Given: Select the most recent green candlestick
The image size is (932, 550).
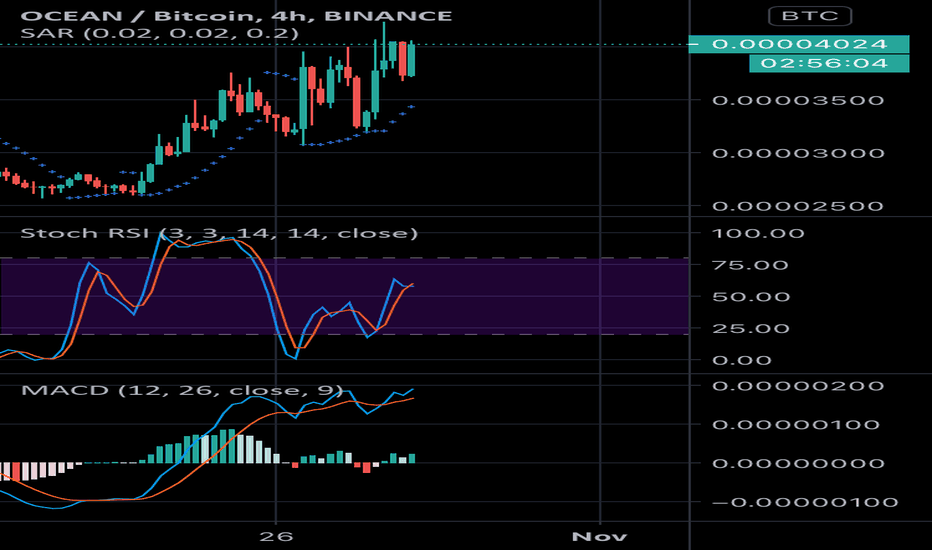Looking at the screenshot, I should tap(411, 59).
